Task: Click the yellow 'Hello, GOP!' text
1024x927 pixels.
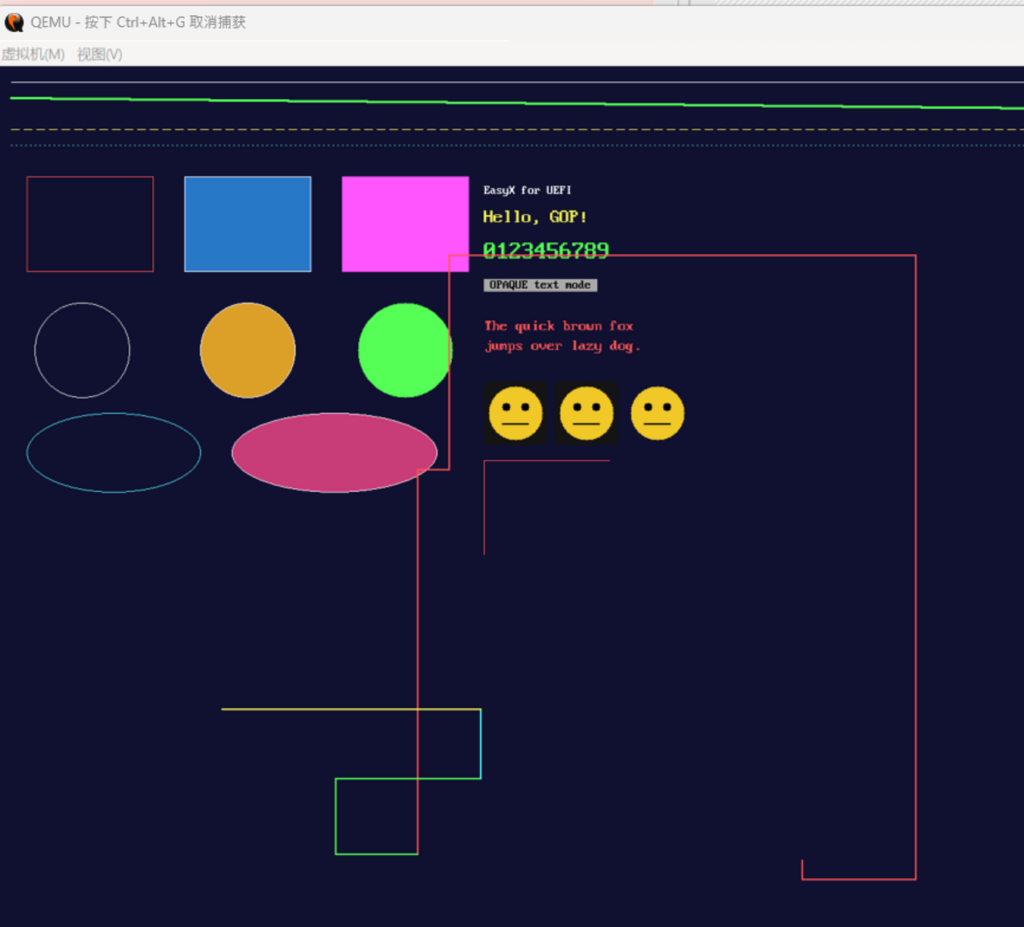Action: (x=535, y=217)
